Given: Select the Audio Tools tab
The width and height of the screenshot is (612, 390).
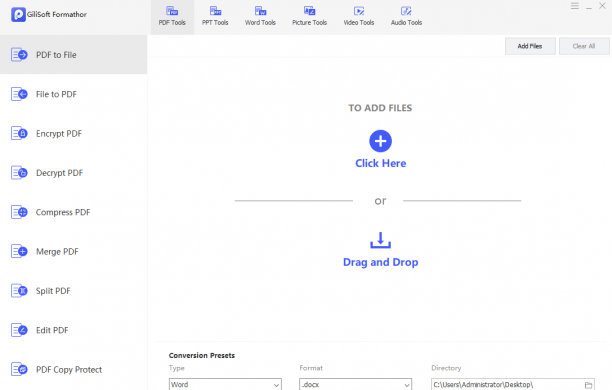Looking at the screenshot, I should coord(406,18).
